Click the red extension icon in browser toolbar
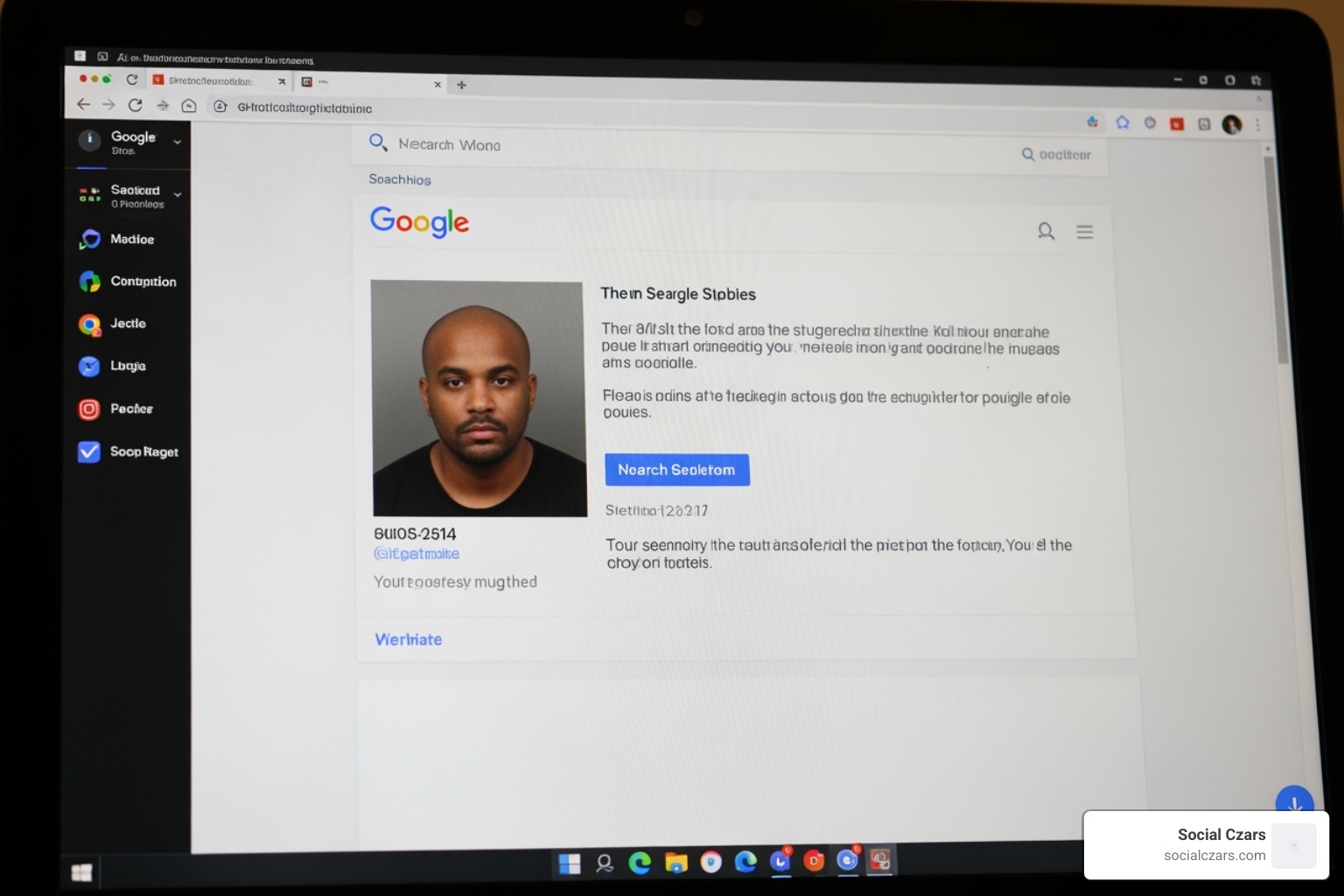Viewport: 1344px width, 896px height. pos(1176,123)
